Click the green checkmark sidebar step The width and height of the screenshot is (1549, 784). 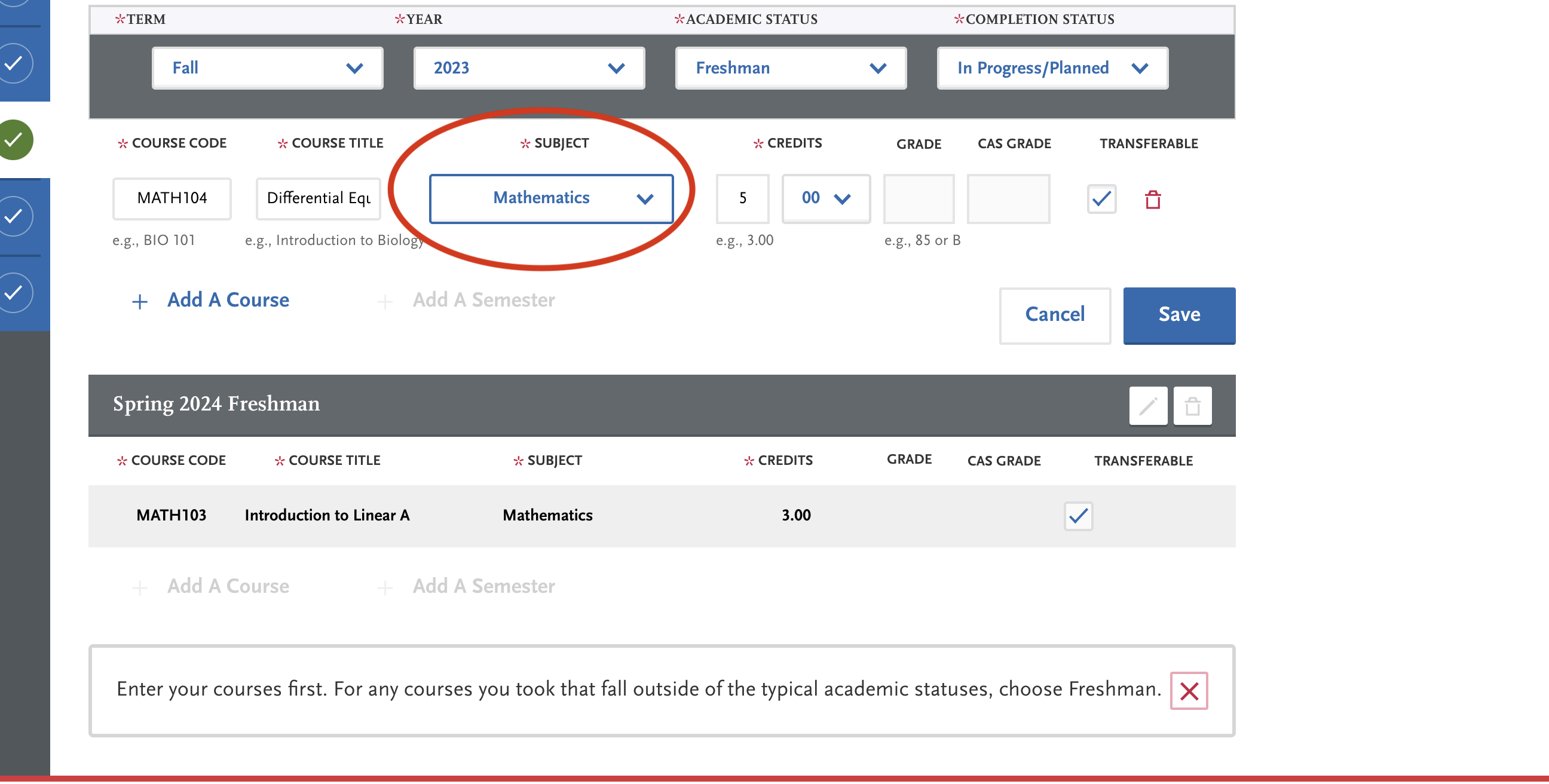coord(14,140)
